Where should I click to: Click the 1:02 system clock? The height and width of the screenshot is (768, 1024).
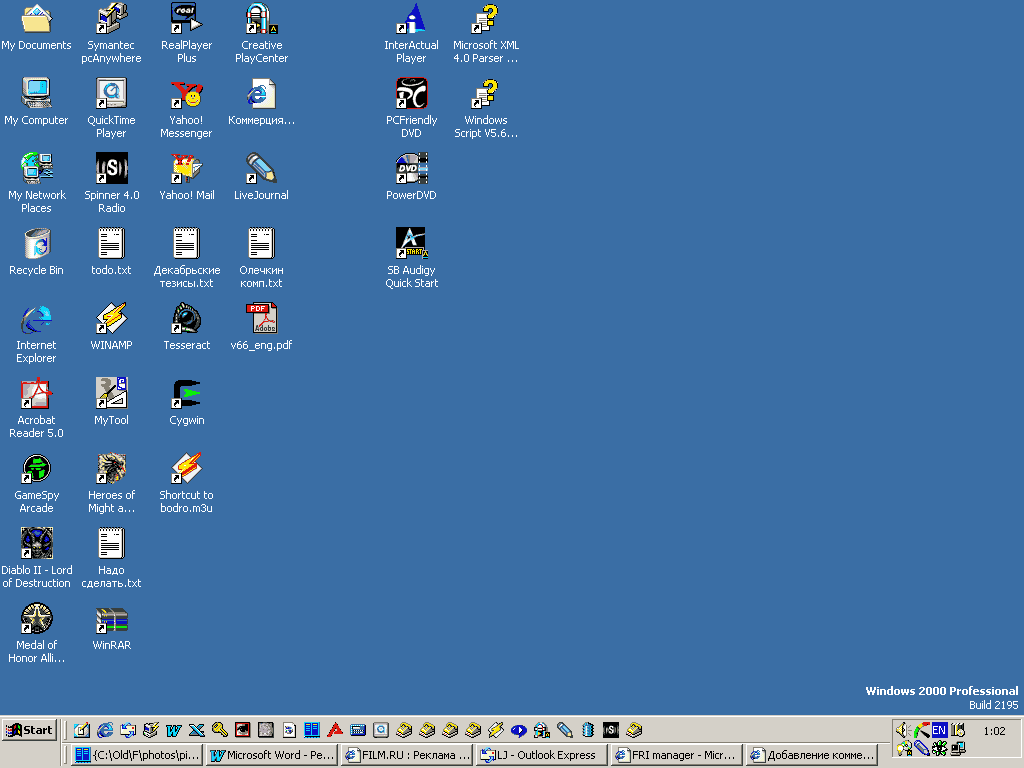(994, 731)
